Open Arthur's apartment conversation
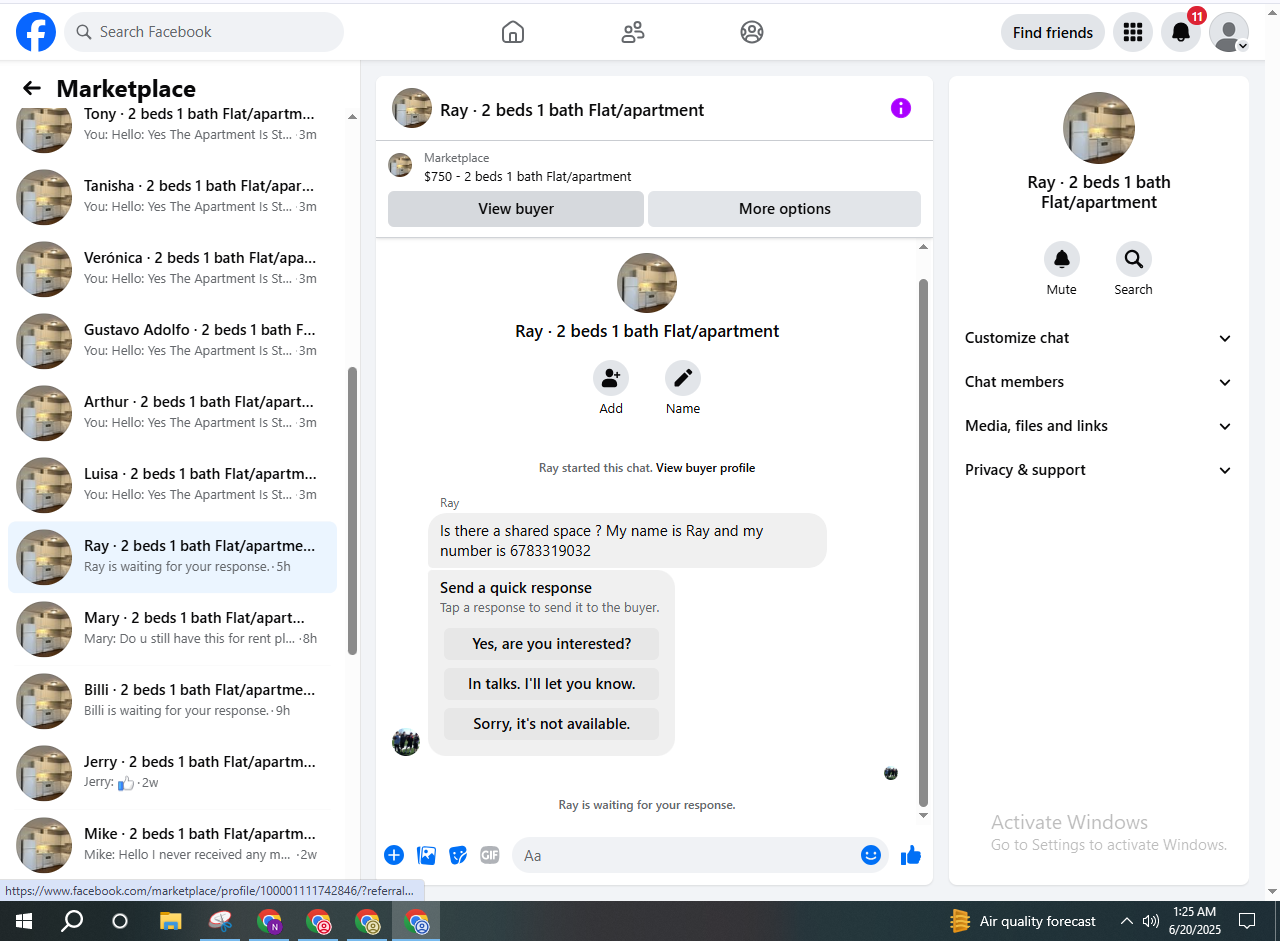Screen dimensions: 1280x941 [172, 413]
